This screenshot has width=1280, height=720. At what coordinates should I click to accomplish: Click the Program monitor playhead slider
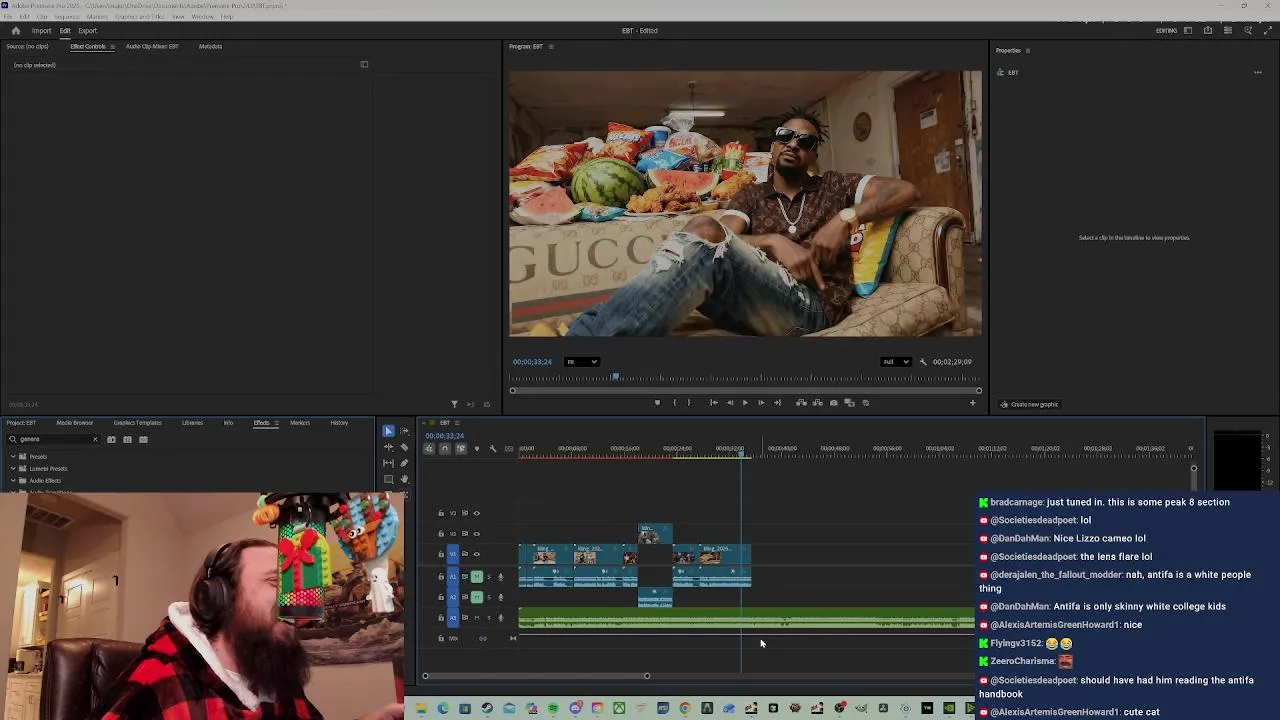[615, 377]
